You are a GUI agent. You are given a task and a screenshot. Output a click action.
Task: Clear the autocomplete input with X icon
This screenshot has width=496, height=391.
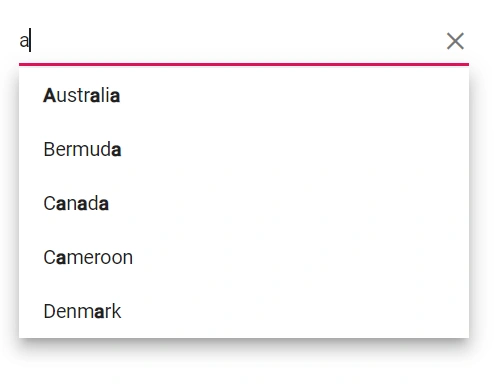[455, 41]
